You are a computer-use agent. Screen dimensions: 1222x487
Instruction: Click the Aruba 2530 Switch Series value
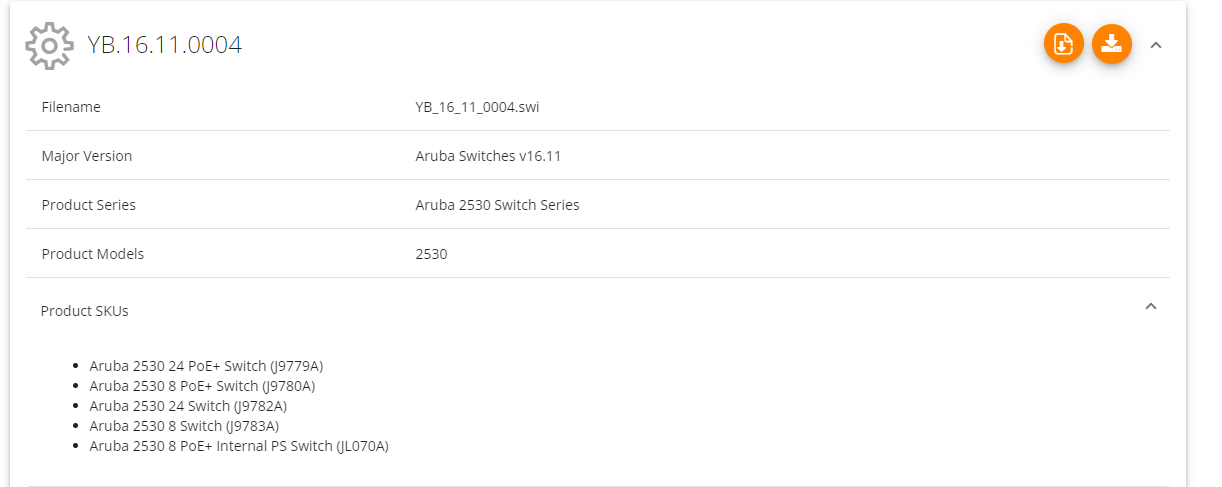tap(497, 205)
